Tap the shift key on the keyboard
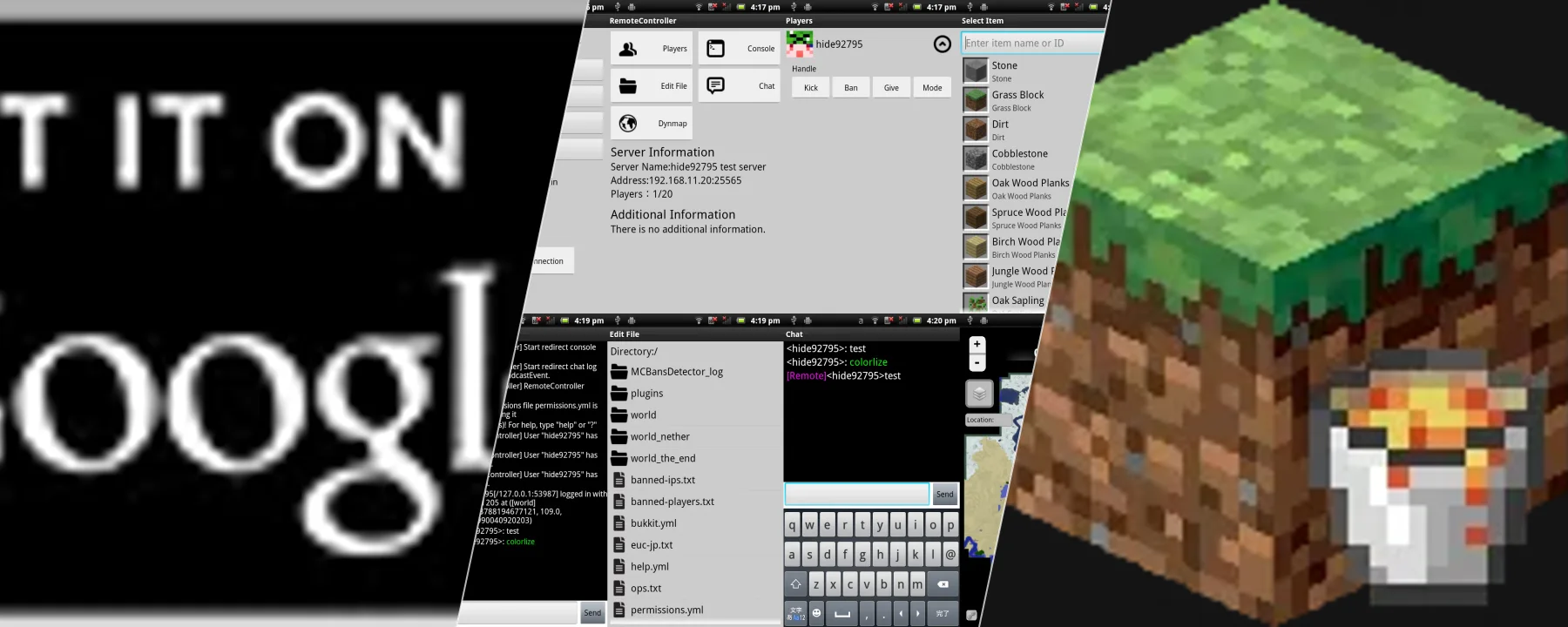This screenshot has width=1568, height=627. [795, 584]
